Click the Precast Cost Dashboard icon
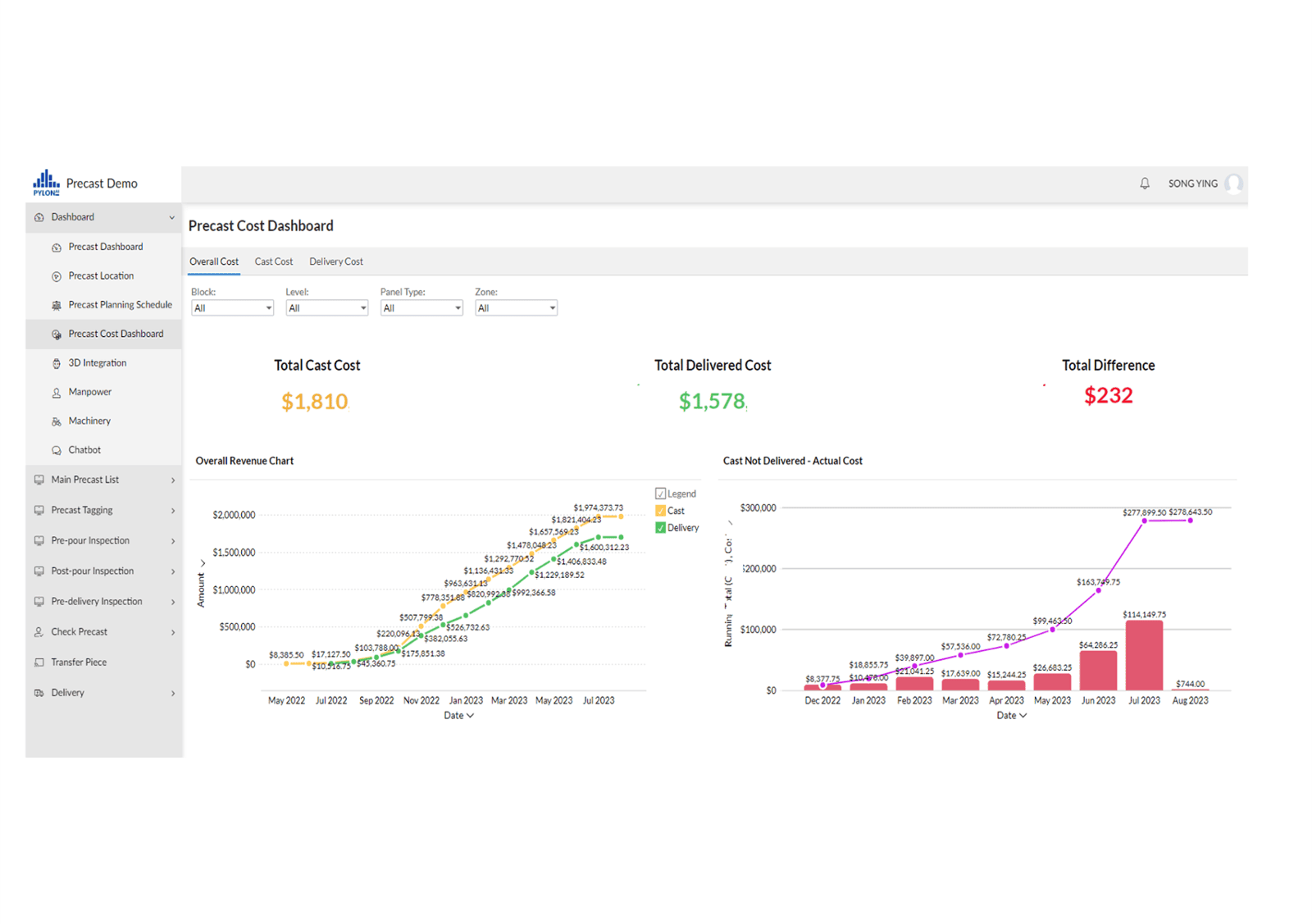1312x924 pixels. tap(57, 335)
